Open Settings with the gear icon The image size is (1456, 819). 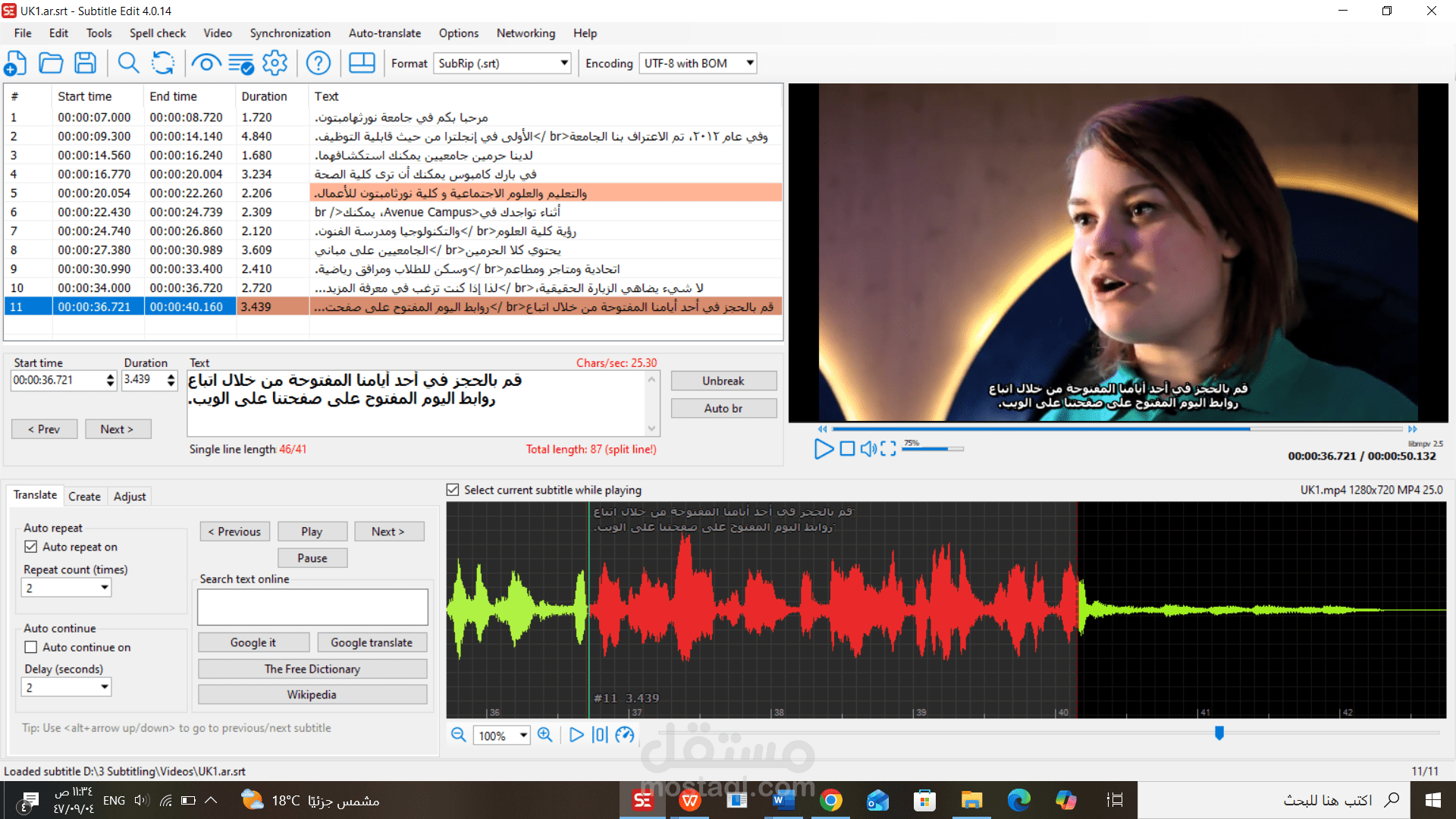point(275,63)
